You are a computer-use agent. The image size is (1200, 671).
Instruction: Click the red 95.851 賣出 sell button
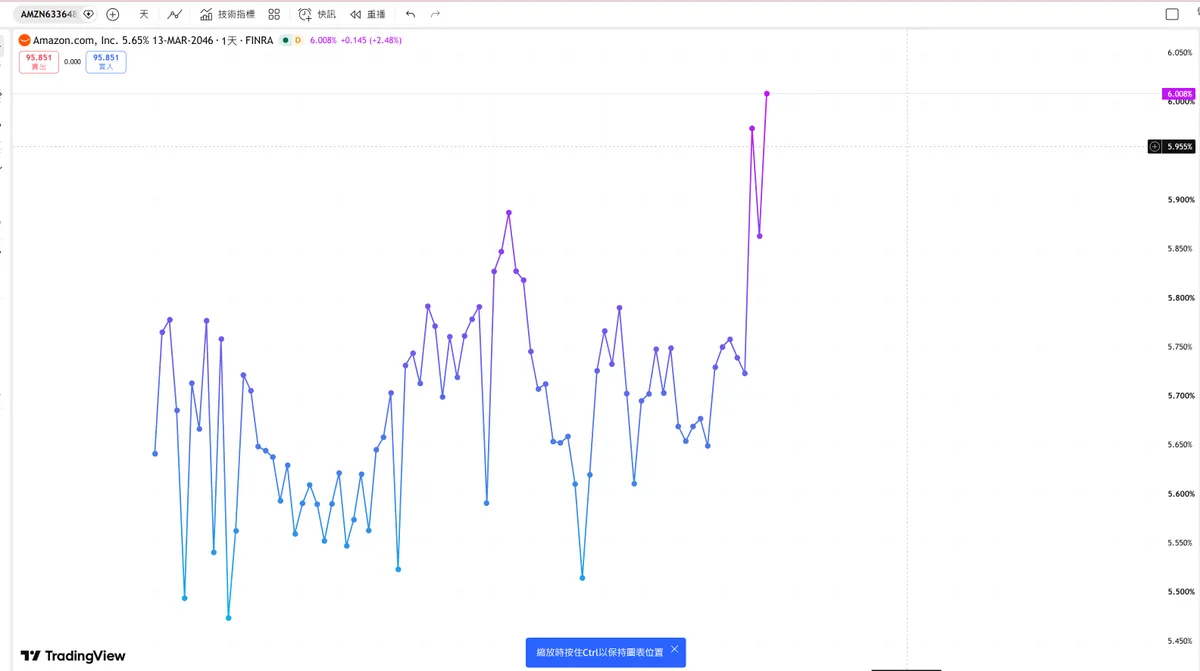39,62
